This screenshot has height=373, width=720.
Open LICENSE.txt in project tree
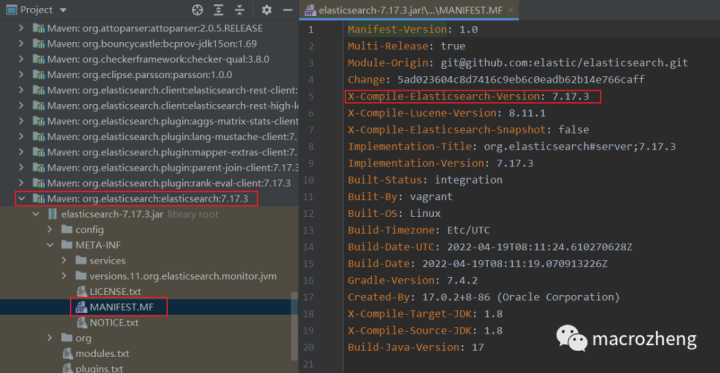115,292
